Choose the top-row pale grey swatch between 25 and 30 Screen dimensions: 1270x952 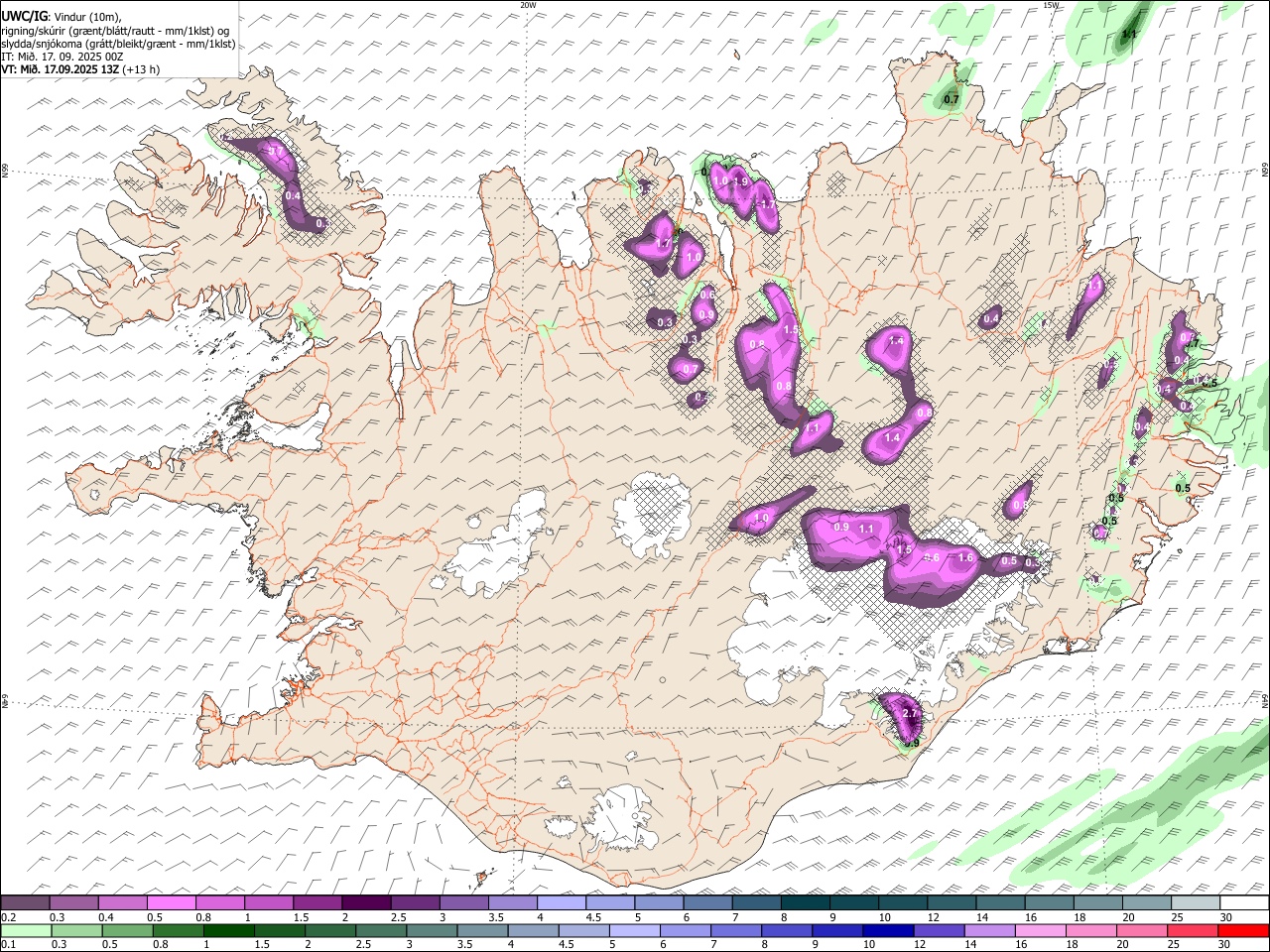coord(1197,903)
